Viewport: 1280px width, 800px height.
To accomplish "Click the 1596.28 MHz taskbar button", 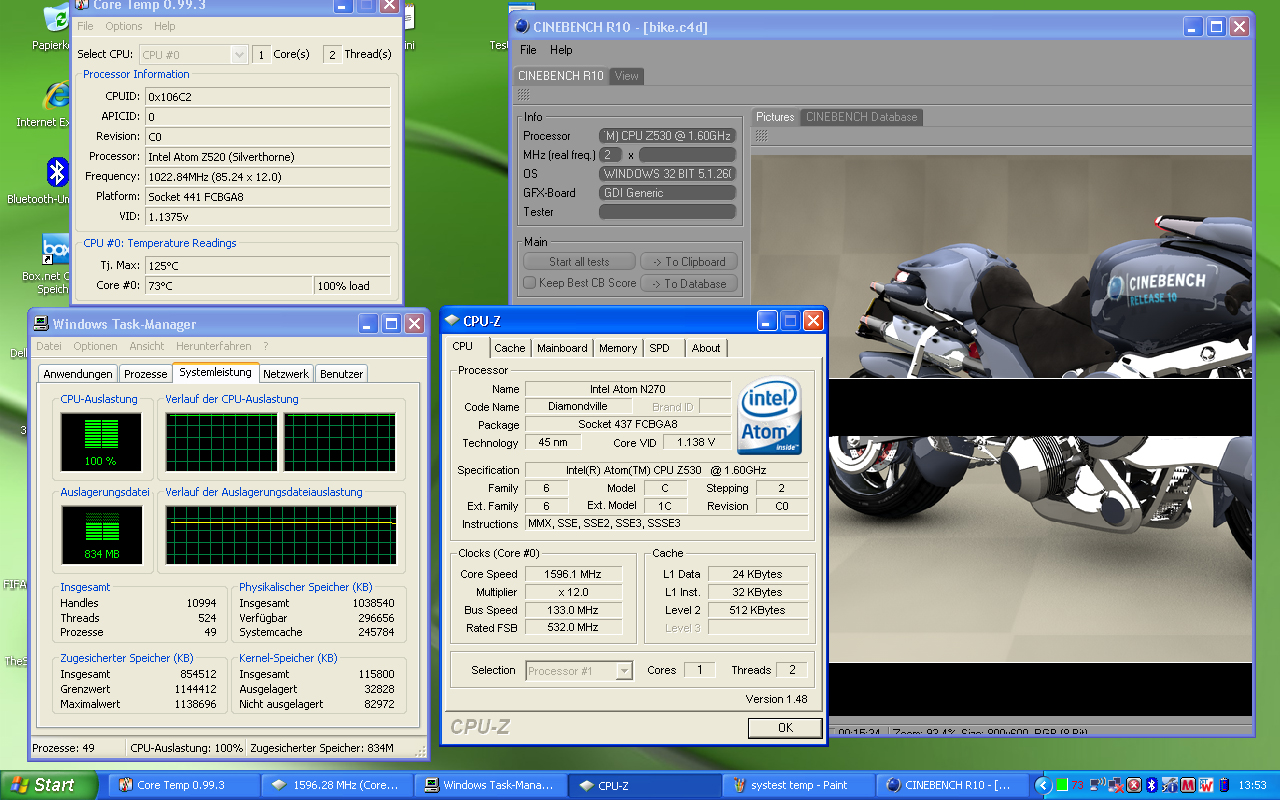I will 338,785.
